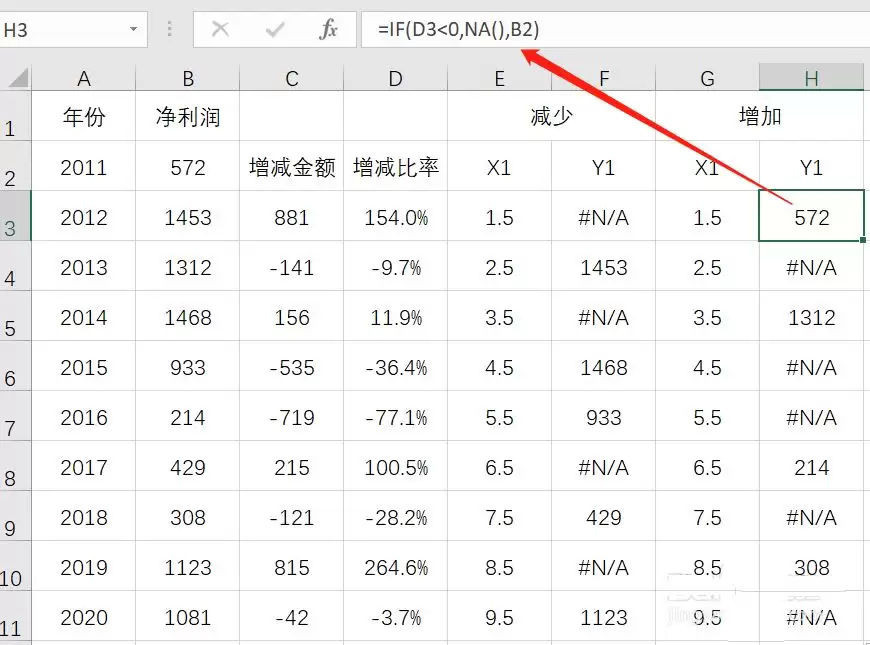Select cell with value 214 in column H
Image resolution: width=870 pixels, height=645 pixels.
(811, 467)
